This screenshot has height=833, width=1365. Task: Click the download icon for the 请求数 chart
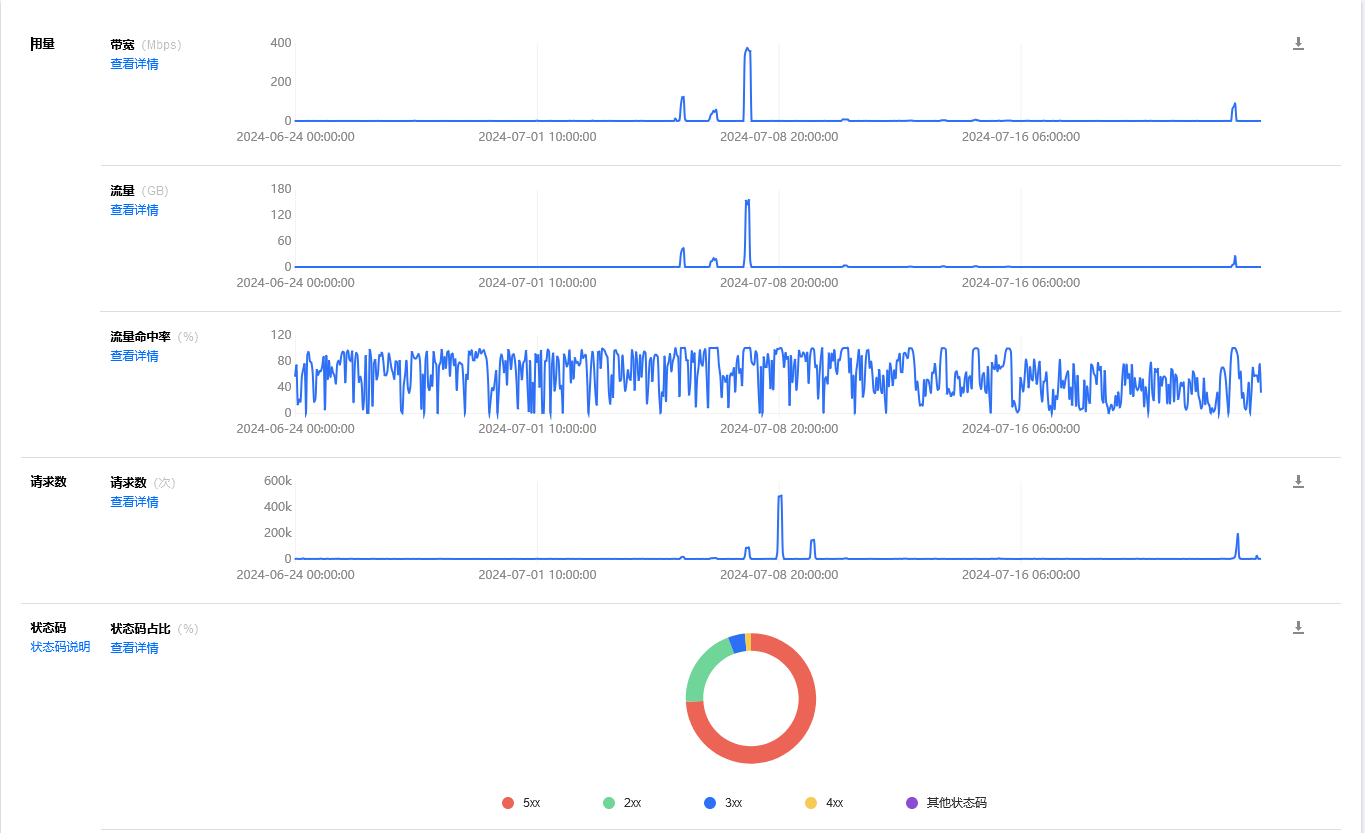coord(1297,481)
